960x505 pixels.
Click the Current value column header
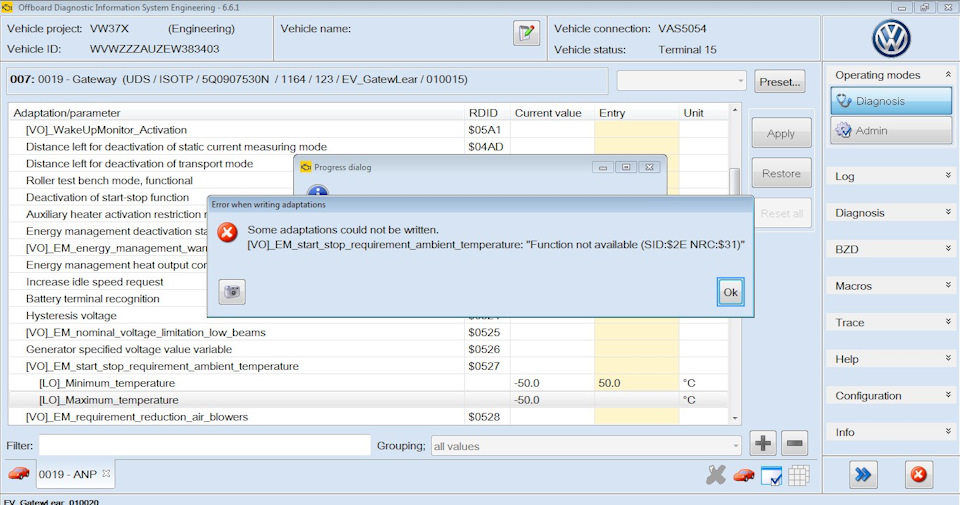[x=552, y=113]
